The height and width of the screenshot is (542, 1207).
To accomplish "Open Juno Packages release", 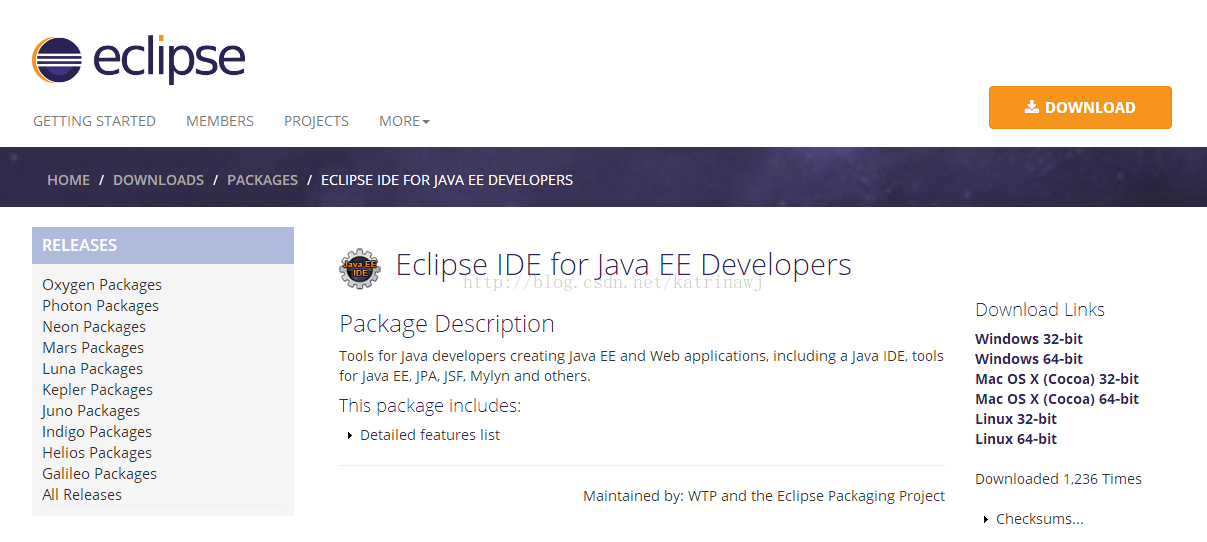I will point(91,411).
